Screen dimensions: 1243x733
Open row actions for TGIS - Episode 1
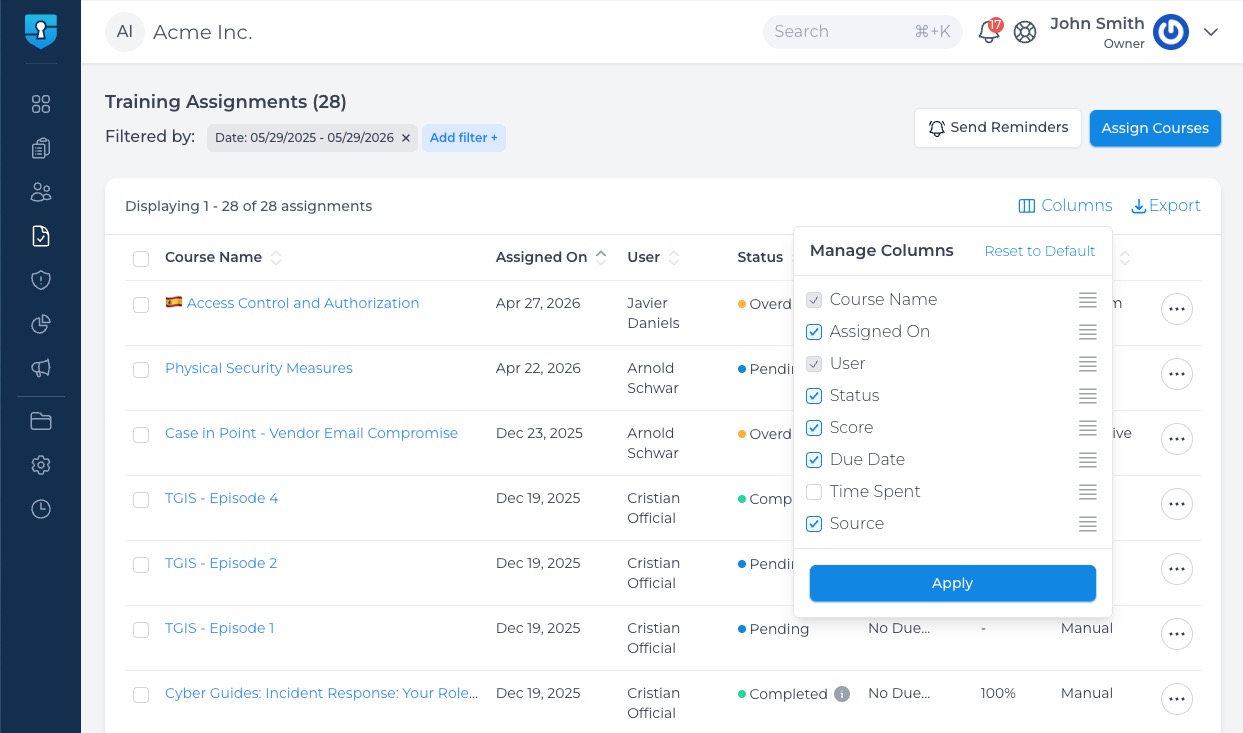pos(1177,634)
